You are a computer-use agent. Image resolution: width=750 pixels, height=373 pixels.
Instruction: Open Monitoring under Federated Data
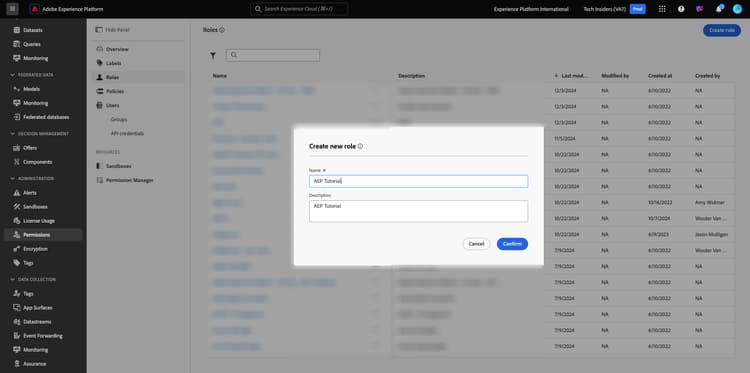(35, 103)
